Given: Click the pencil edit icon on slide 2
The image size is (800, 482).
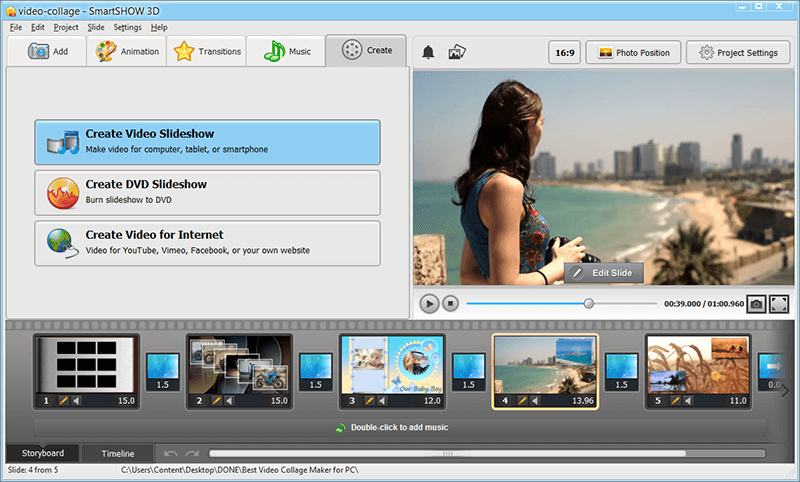Looking at the screenshot, I should [216, 401].
